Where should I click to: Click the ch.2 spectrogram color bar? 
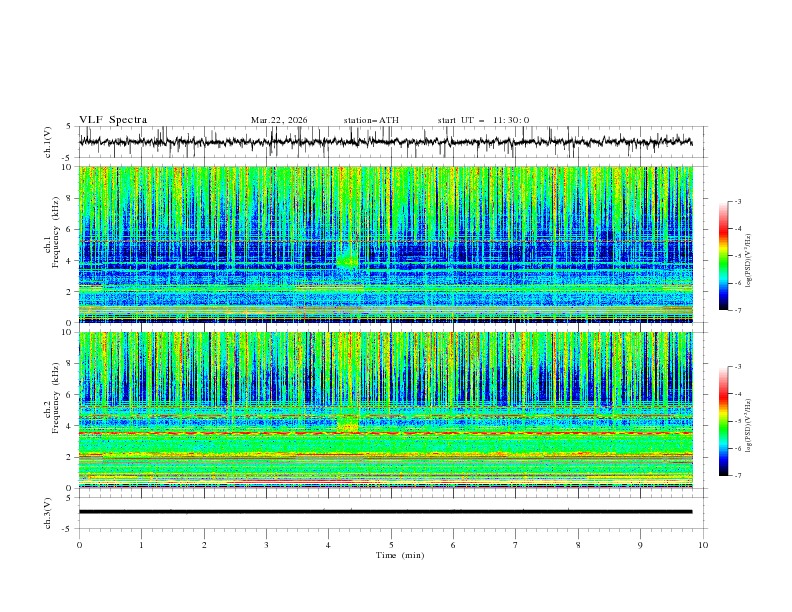pyautogui.click(x=723, y=421)
